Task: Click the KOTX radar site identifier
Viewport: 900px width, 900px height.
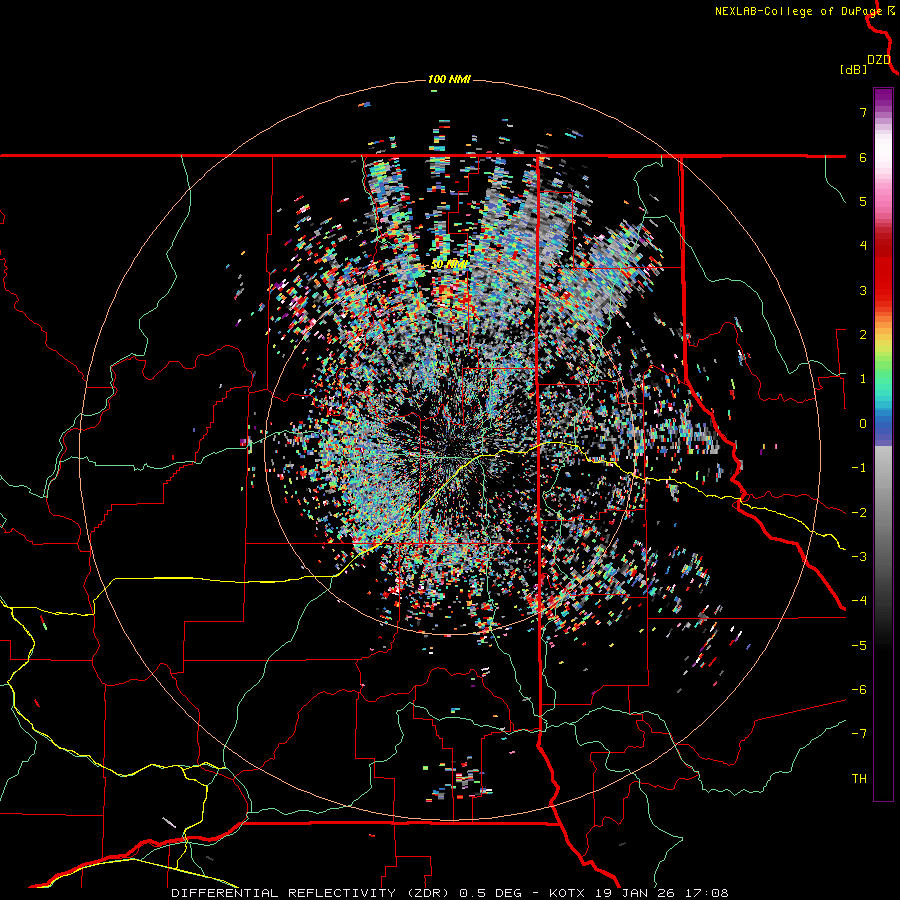Action: click(x=567, y=893)
